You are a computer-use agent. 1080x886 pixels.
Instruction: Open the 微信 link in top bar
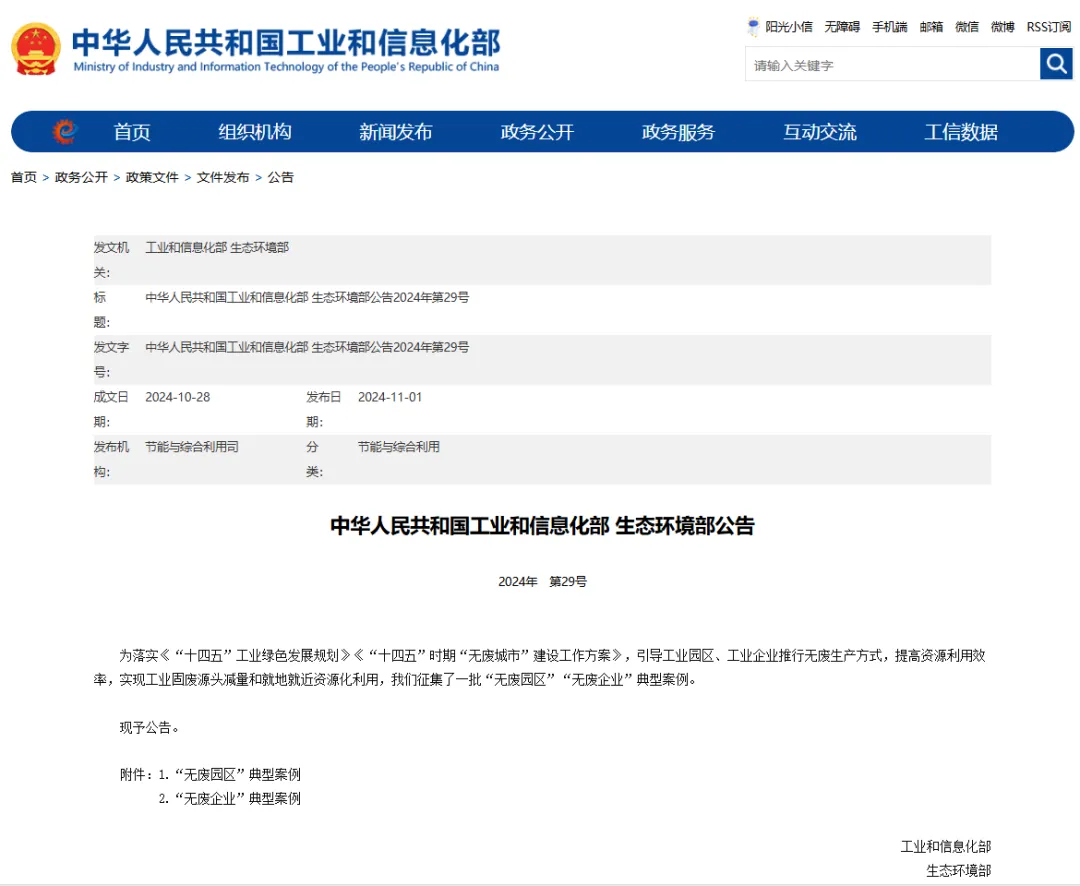click(966, 27)
